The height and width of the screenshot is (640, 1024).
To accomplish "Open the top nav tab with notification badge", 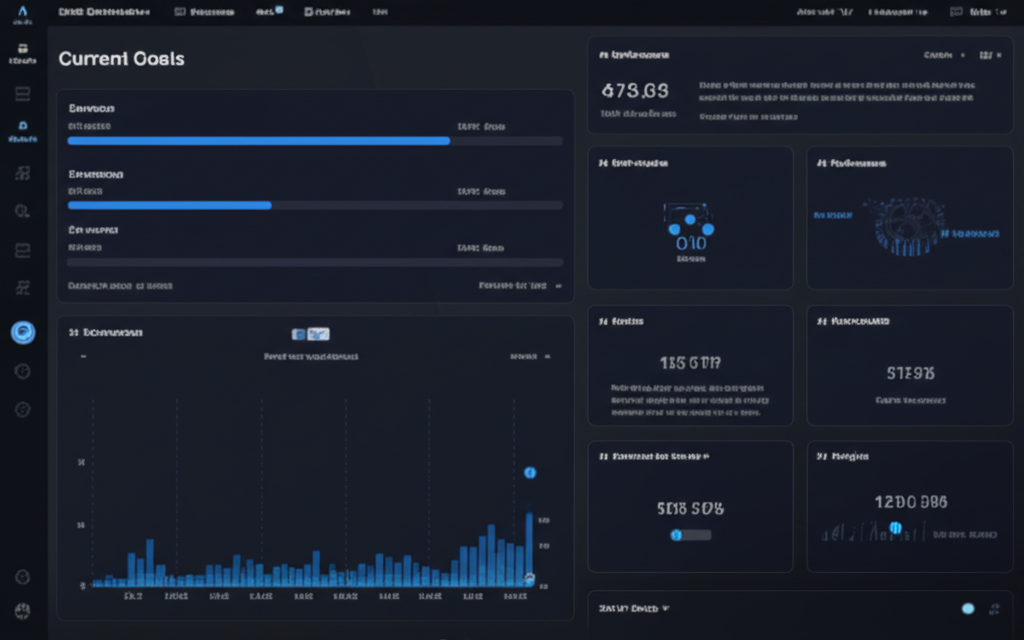I will 269,11.
